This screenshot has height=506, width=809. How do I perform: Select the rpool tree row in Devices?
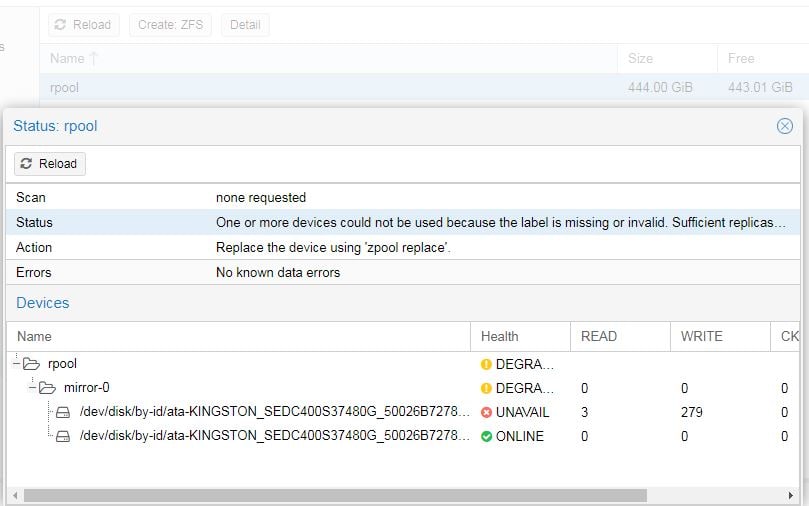(403, 364)
